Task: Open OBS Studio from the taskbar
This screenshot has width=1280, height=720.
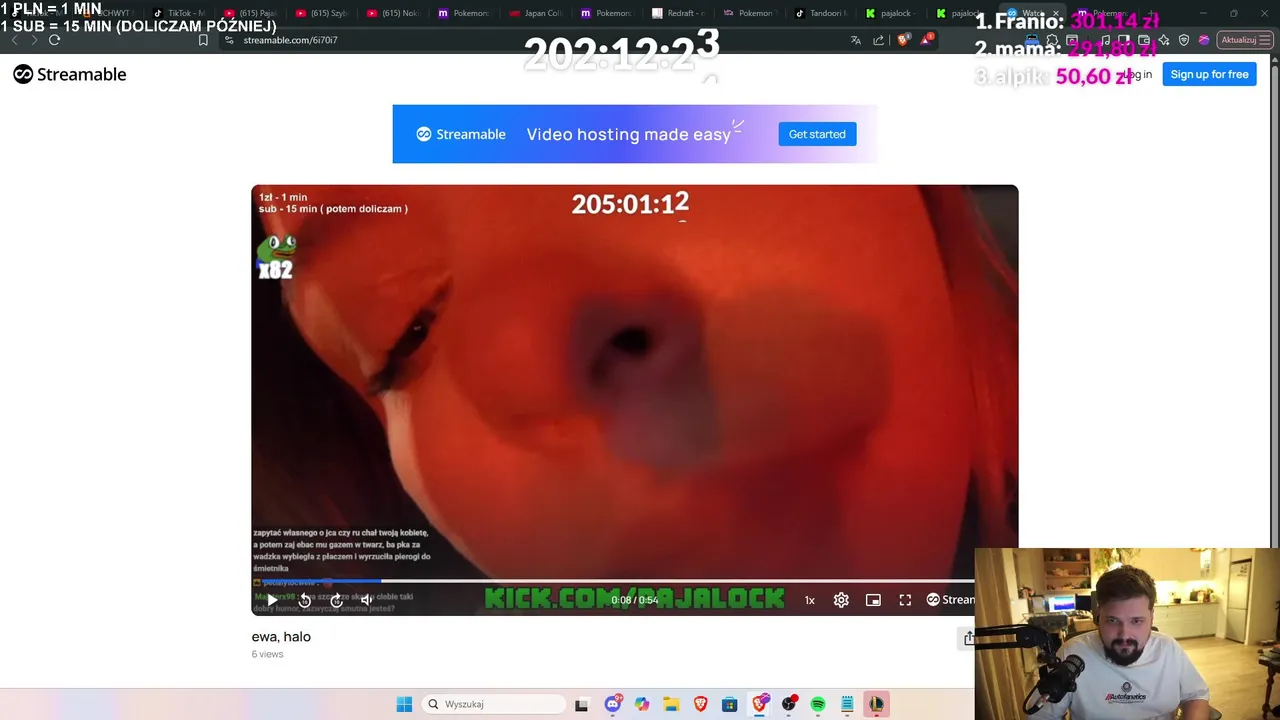Action: point(789,704)
